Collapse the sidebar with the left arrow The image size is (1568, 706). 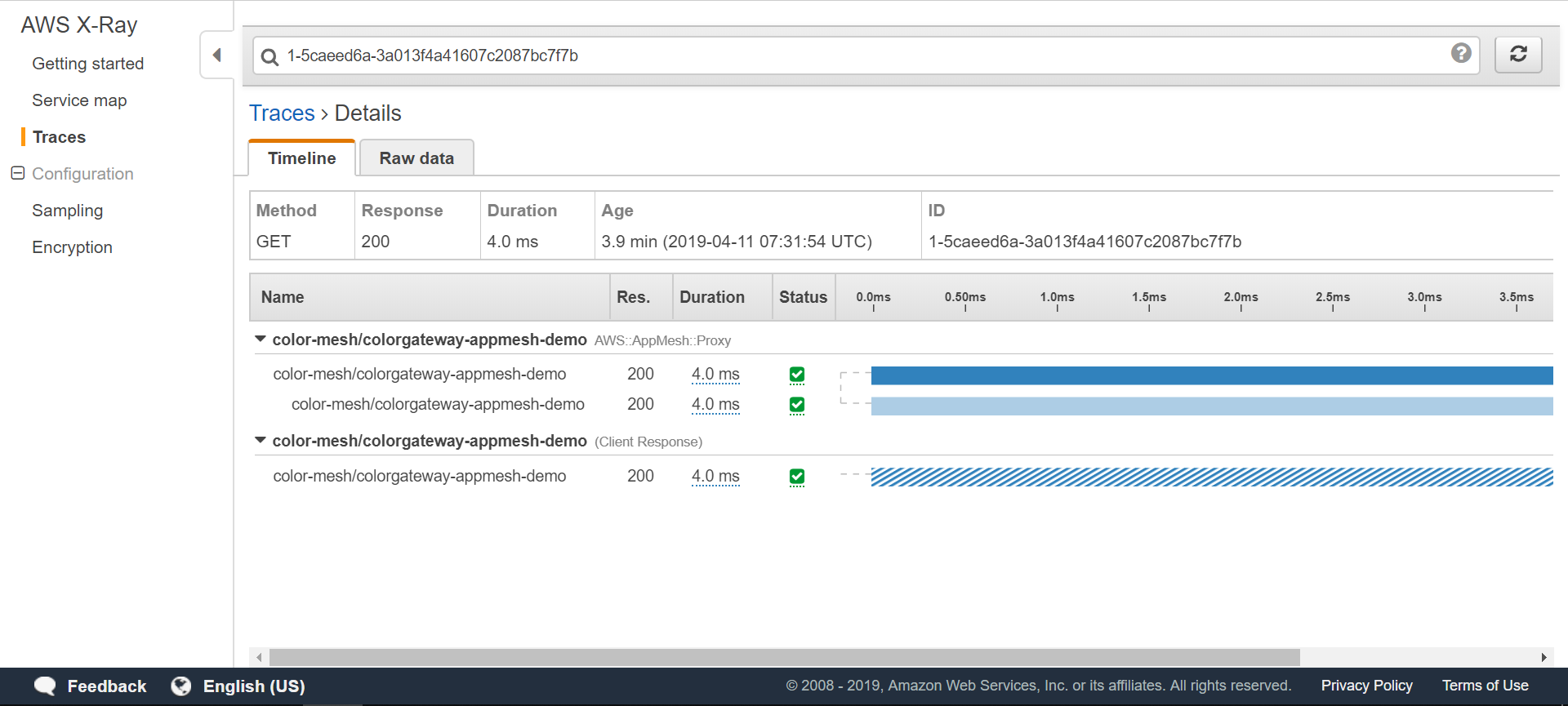[x=216, y=55]
